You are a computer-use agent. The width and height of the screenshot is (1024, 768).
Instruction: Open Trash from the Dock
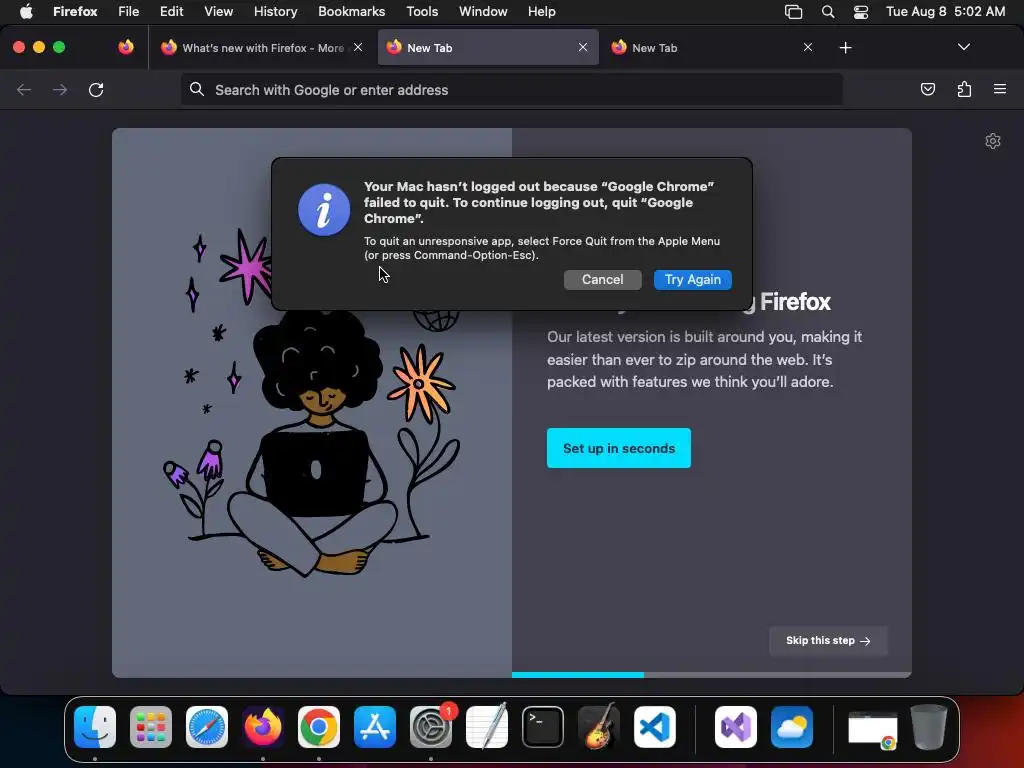click(929, 727)
